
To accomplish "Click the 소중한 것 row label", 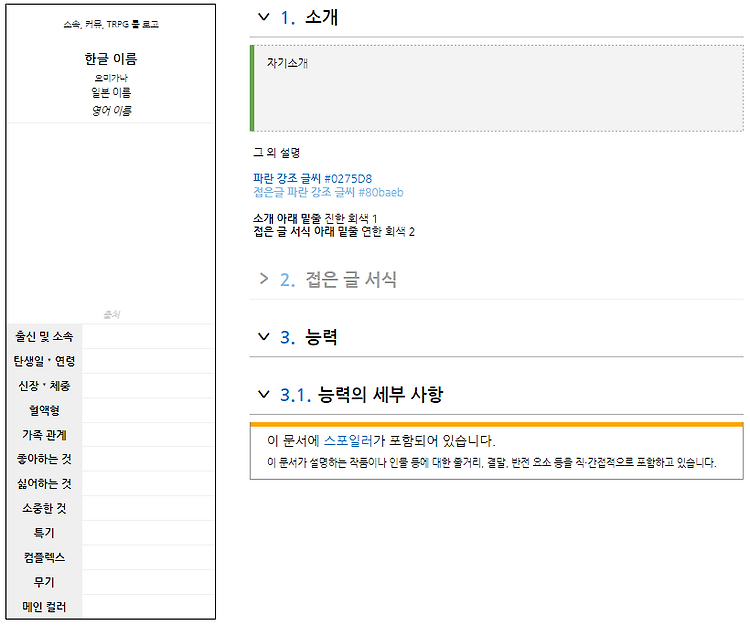I will (x=44, y=508).
